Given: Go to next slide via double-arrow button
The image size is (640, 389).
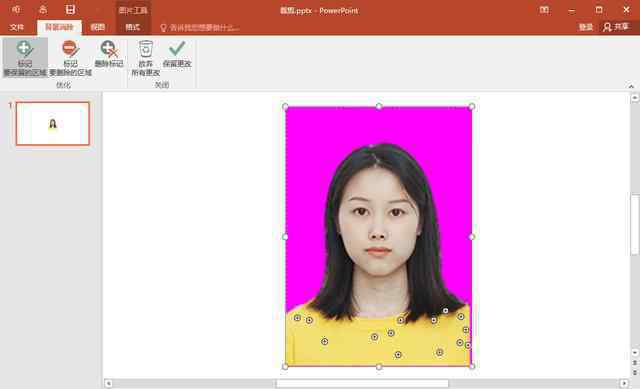Looking at the screenshot, I should [635, 372].
